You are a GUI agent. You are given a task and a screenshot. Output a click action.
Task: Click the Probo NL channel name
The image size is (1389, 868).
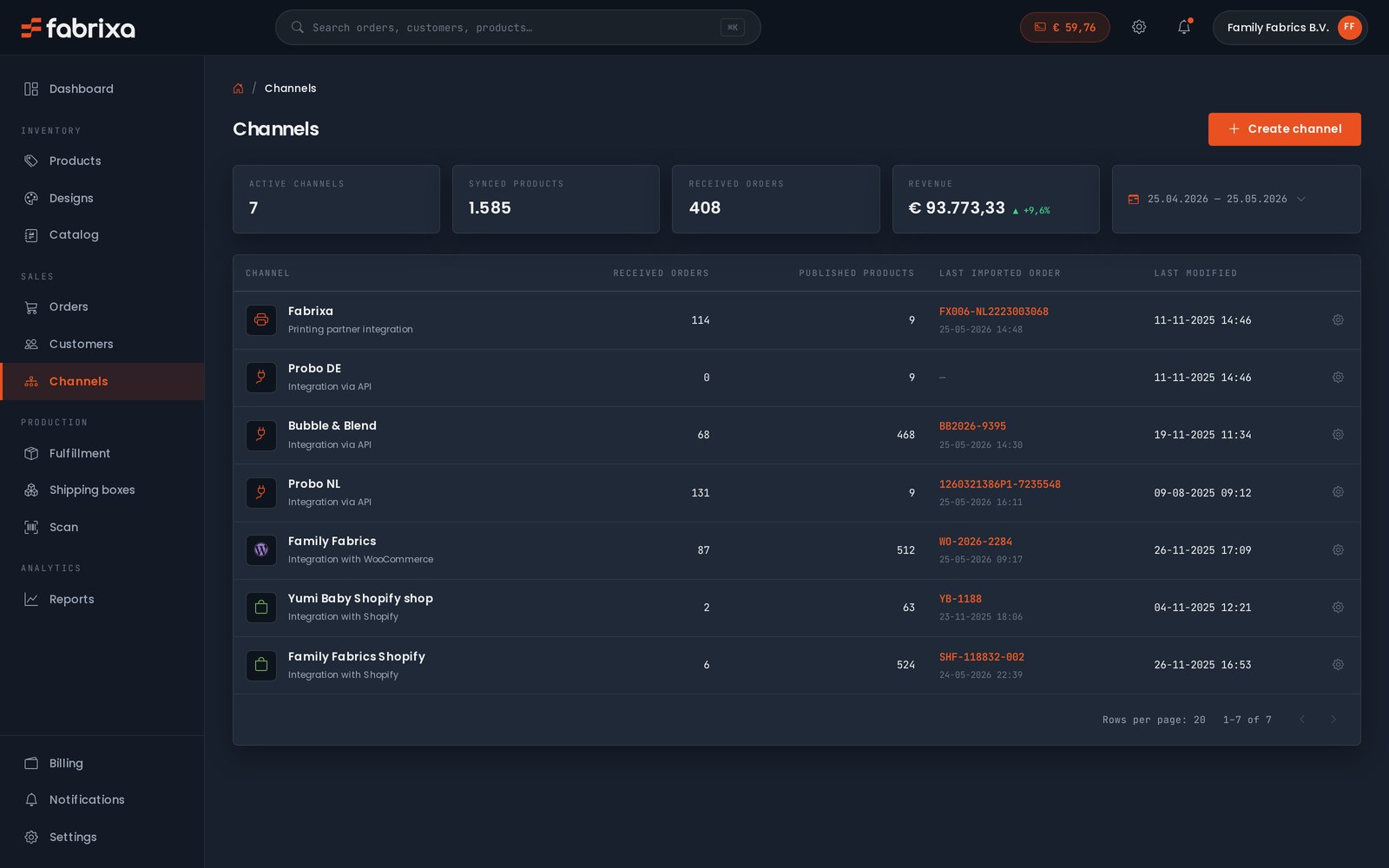pyautogui.click(x=314, y=483)
